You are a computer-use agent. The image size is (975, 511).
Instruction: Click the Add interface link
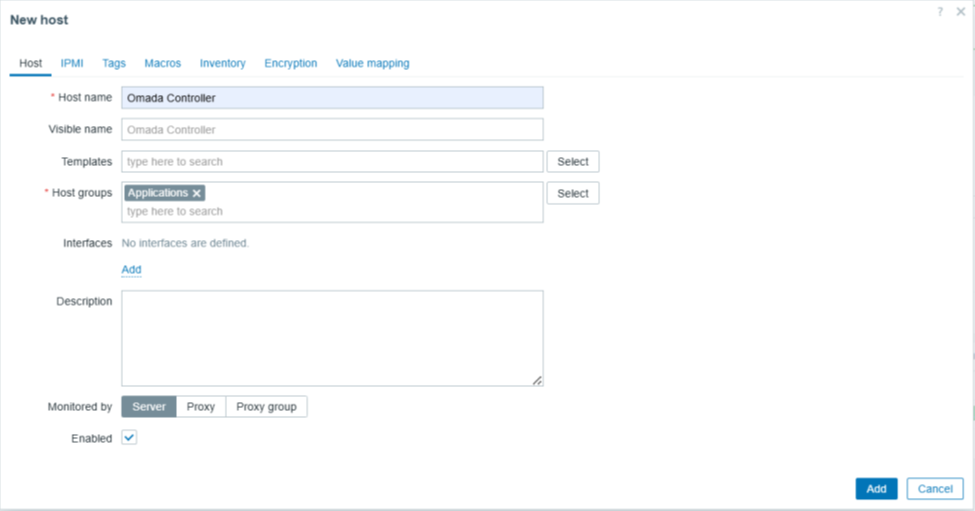131,270
